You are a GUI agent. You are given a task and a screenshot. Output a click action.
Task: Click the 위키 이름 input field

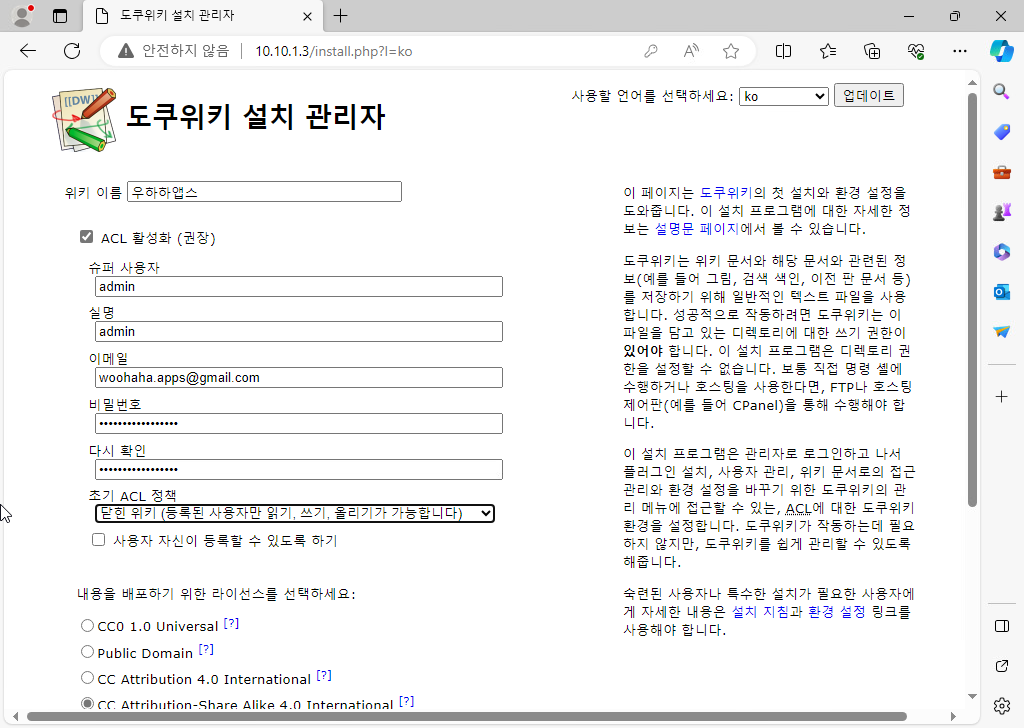(264, 192)
